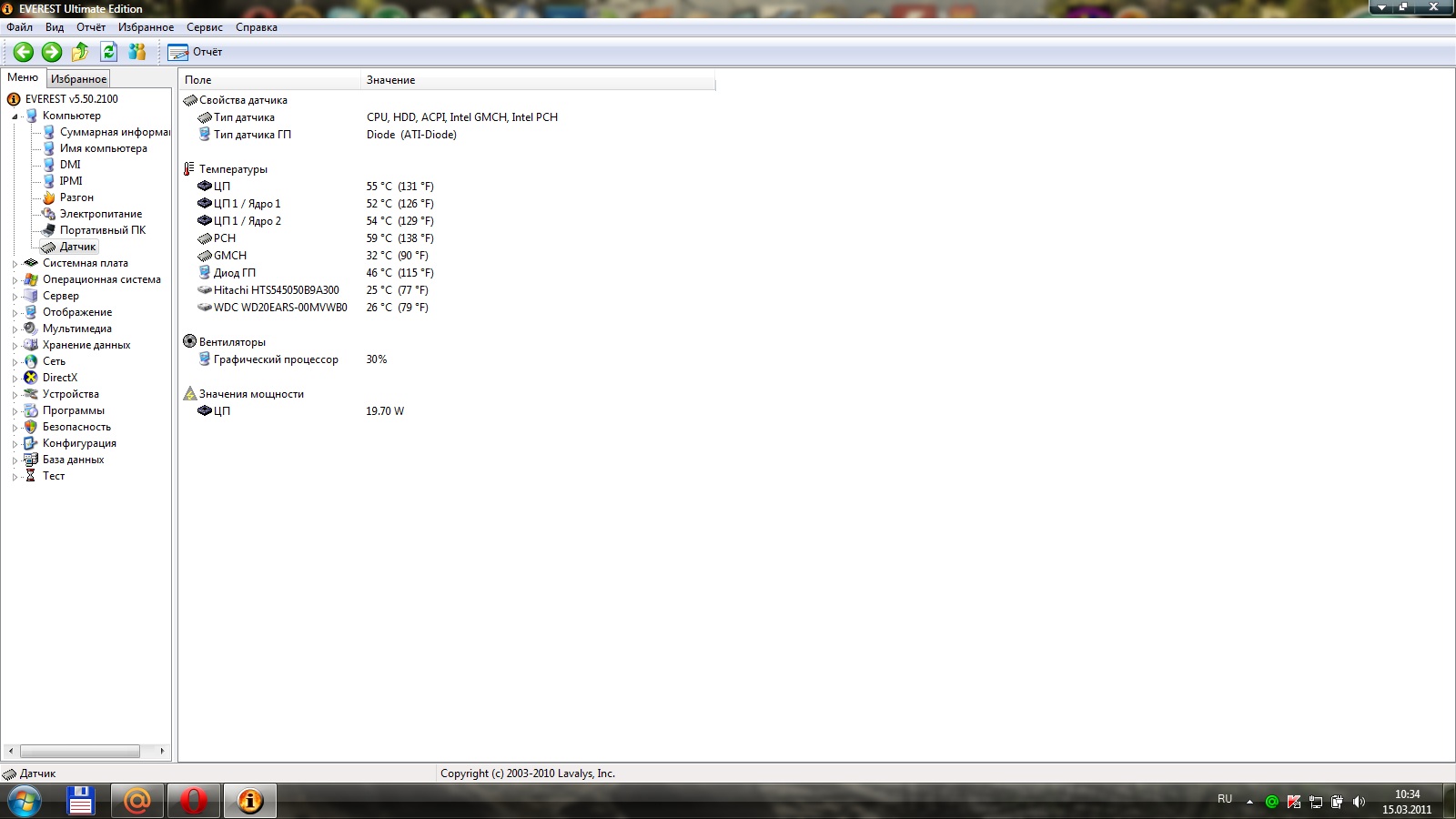The image size is (1456, 819).
Task: Collapse the Компьютер tree node
Action: (x=15, y=116)
